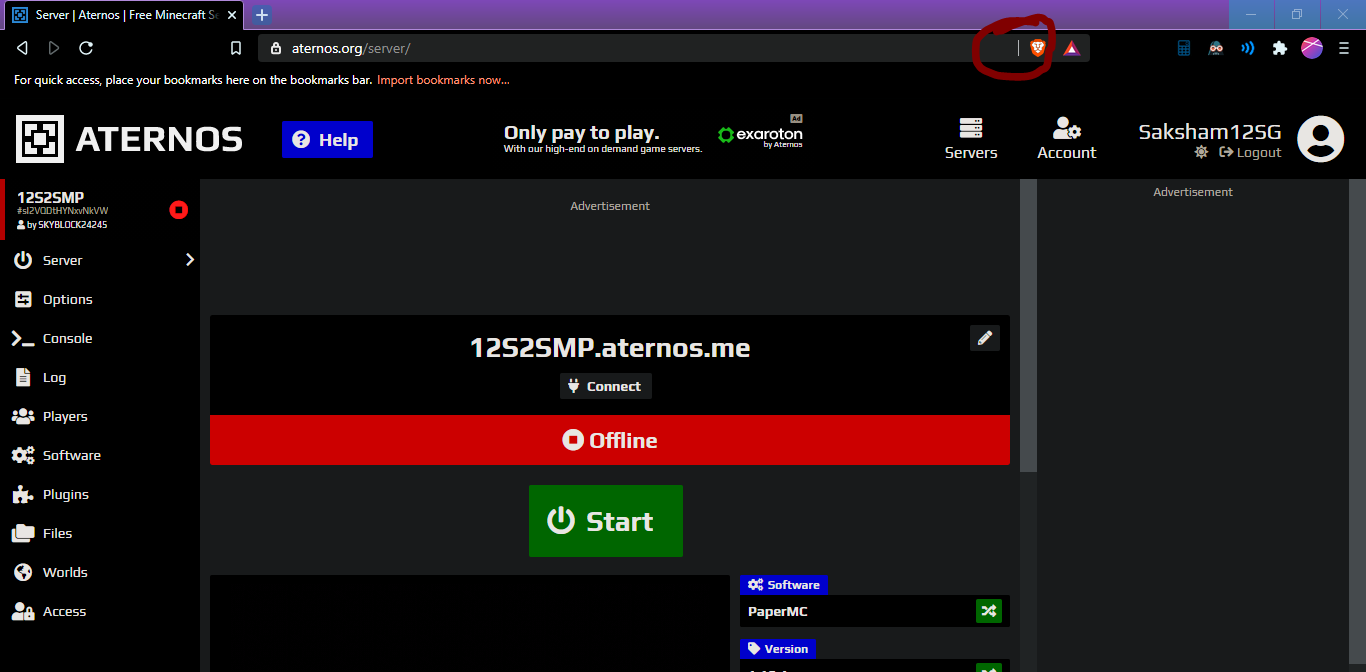Click the Connect button
The image size is (1366, 672).
coord(605,386)
